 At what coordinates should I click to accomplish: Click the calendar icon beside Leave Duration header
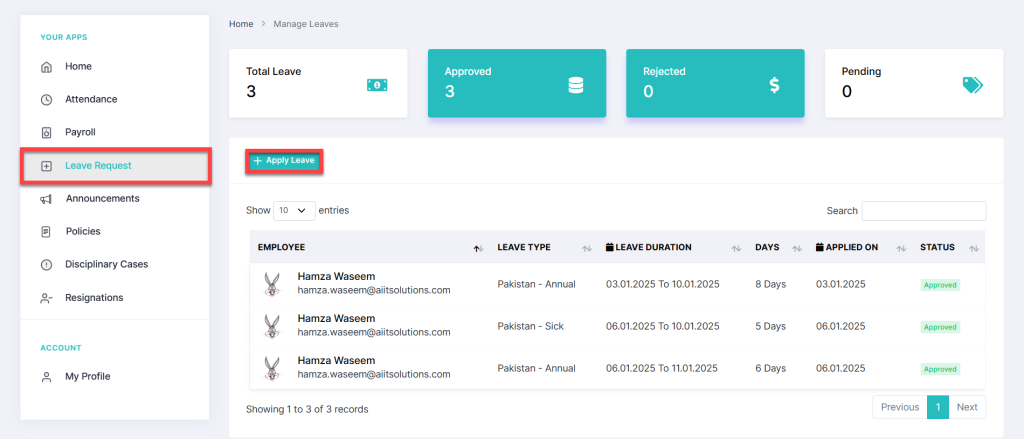tap(610, 248)
